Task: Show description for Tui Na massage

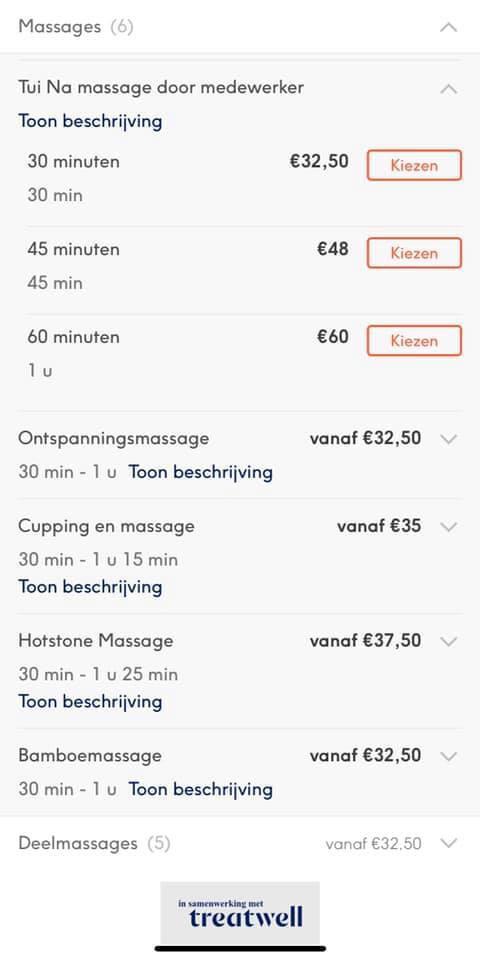Action: pos(90,121)
